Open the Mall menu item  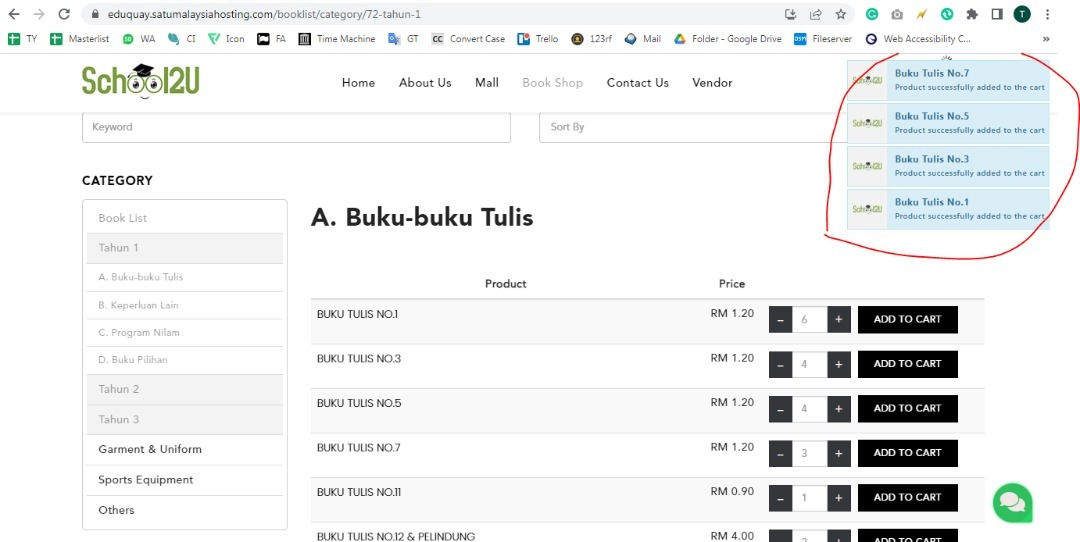(486, 83)
